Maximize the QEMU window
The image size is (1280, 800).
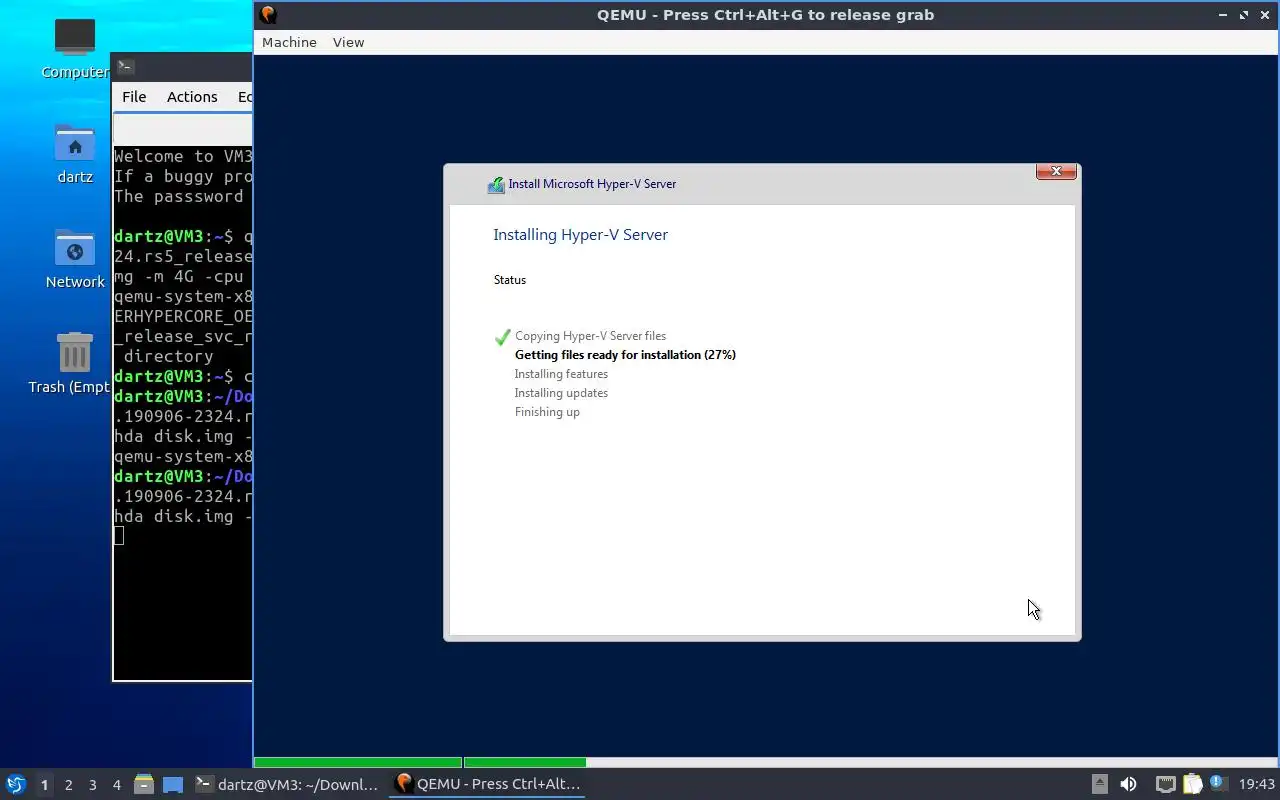(x=1244, y=15)
